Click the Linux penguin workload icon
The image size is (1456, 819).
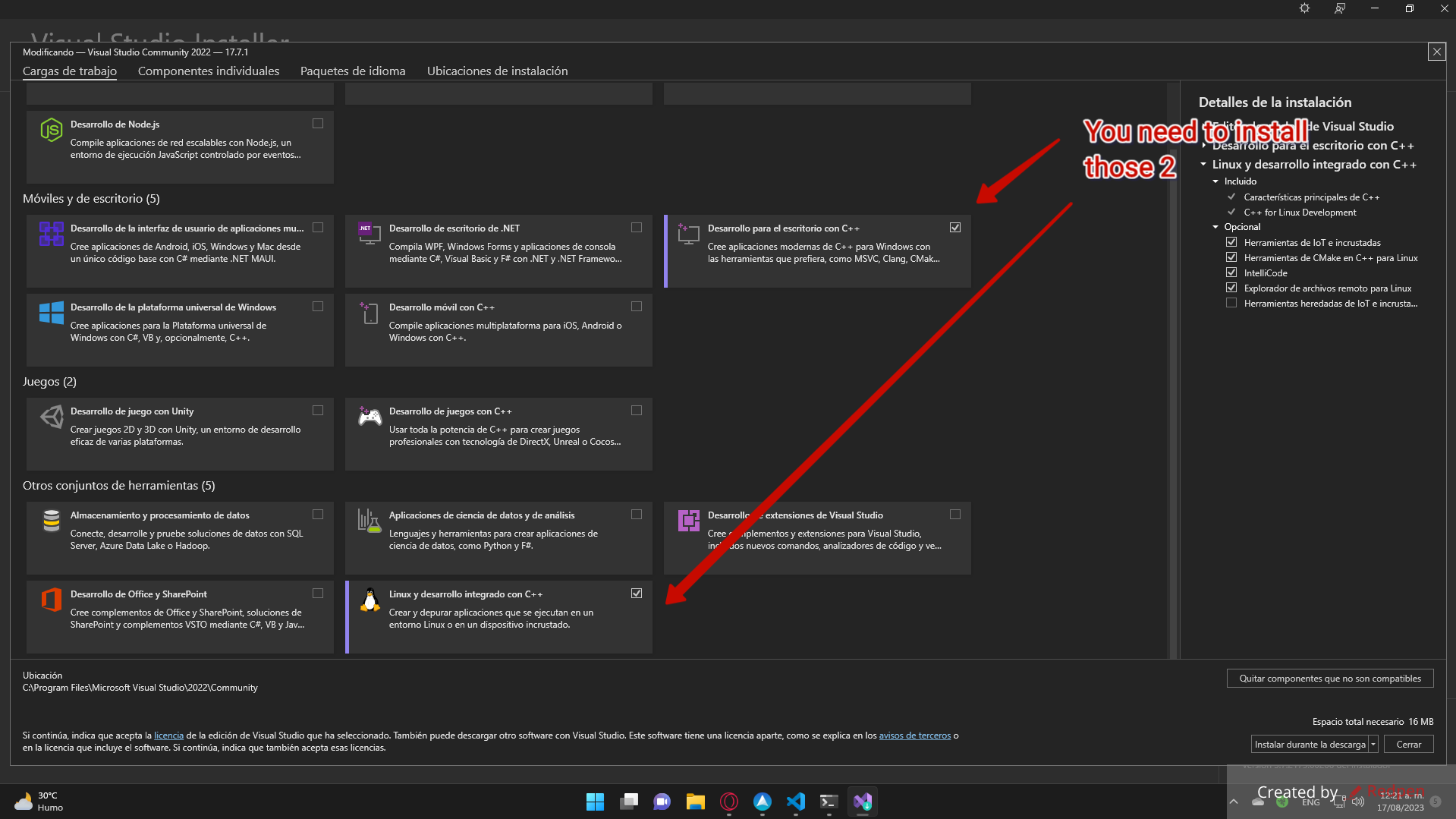tap(369, 600)
